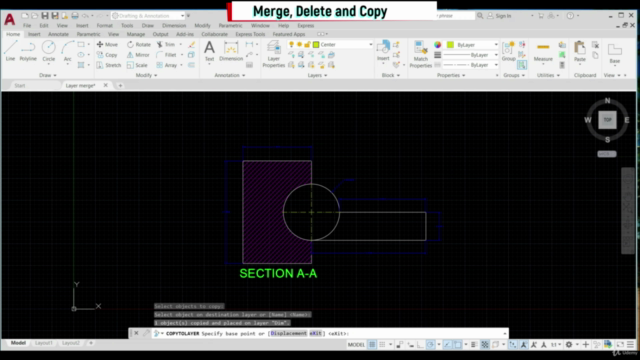Toggle Clean Screen in status bar
The image size is (640, 360).
pos(620,345)
